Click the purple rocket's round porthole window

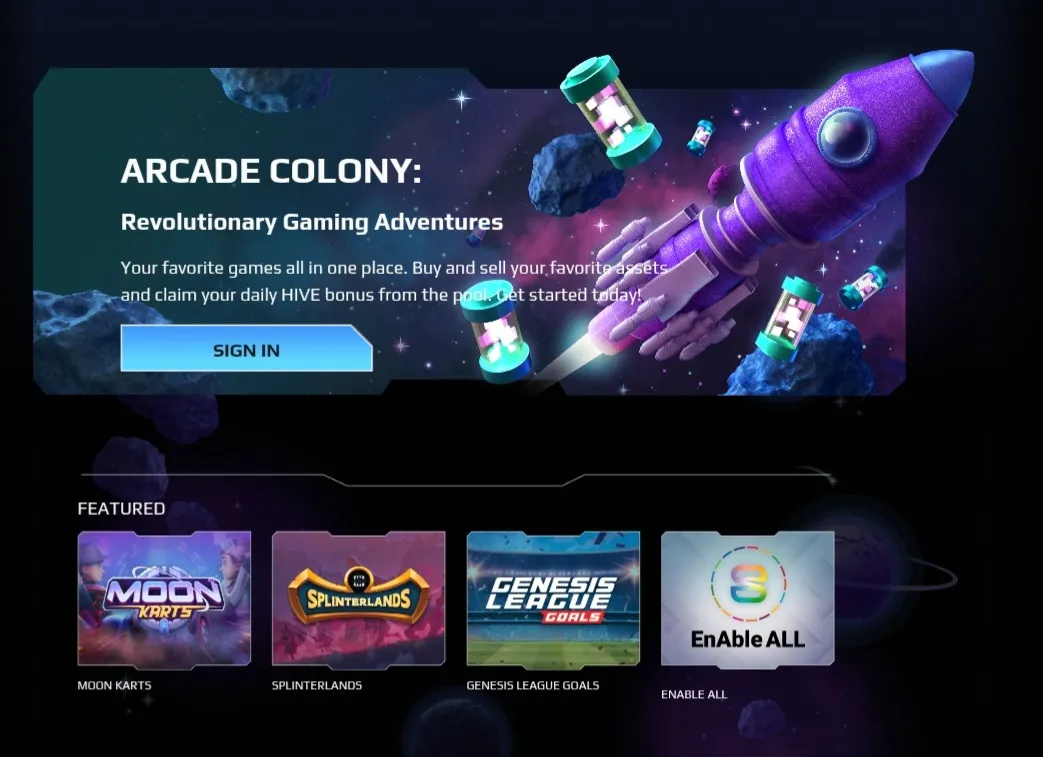[x=845, y=136]
